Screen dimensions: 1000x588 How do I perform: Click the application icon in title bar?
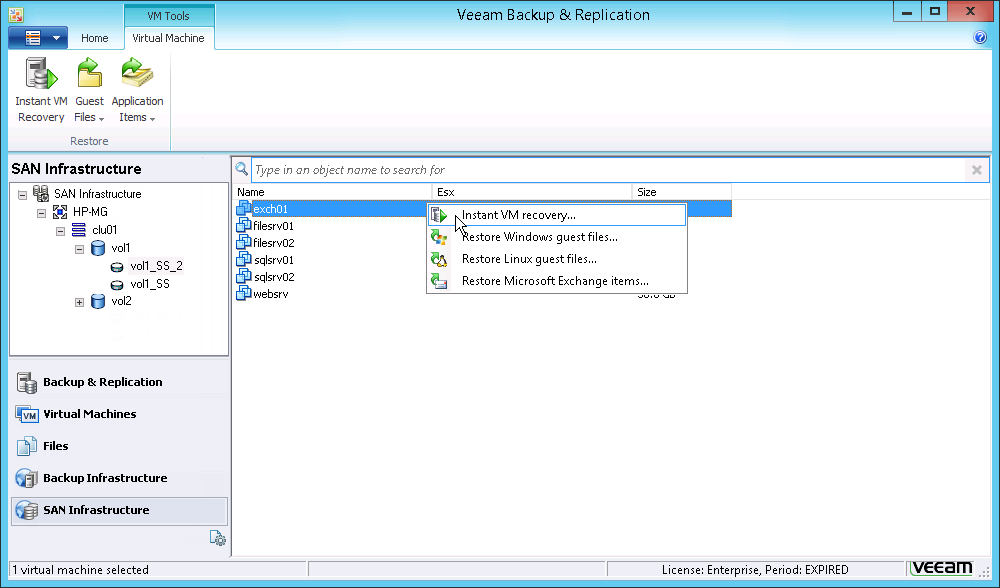[16, 14]
